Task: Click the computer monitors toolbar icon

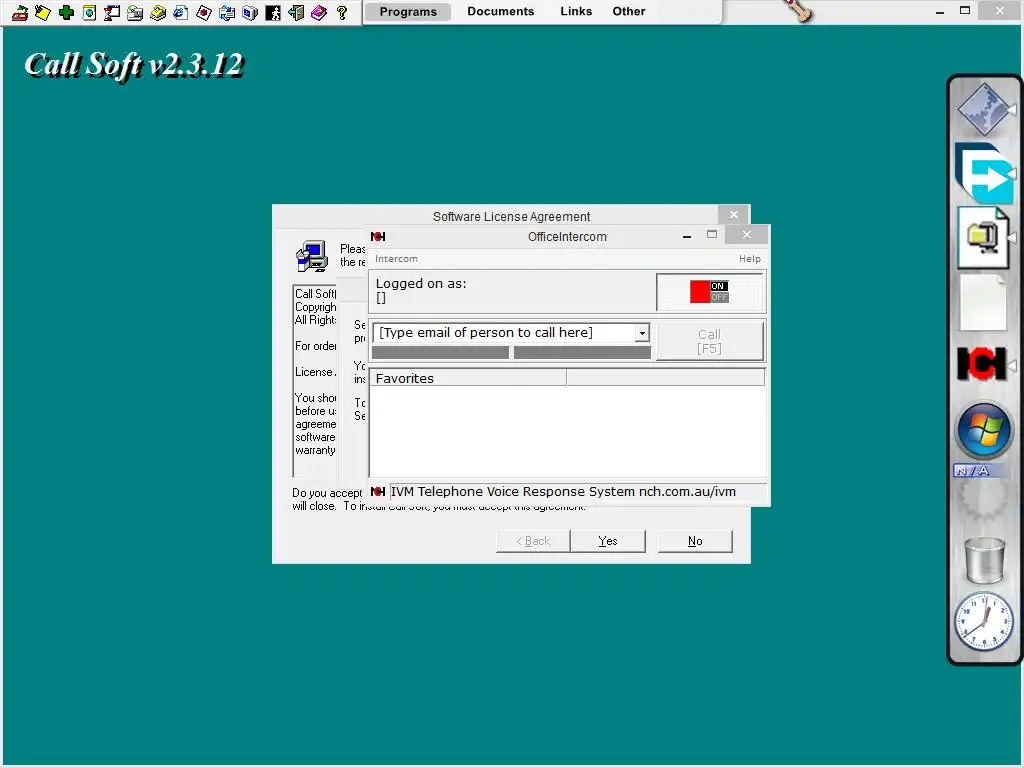Action: click(250, 12)
